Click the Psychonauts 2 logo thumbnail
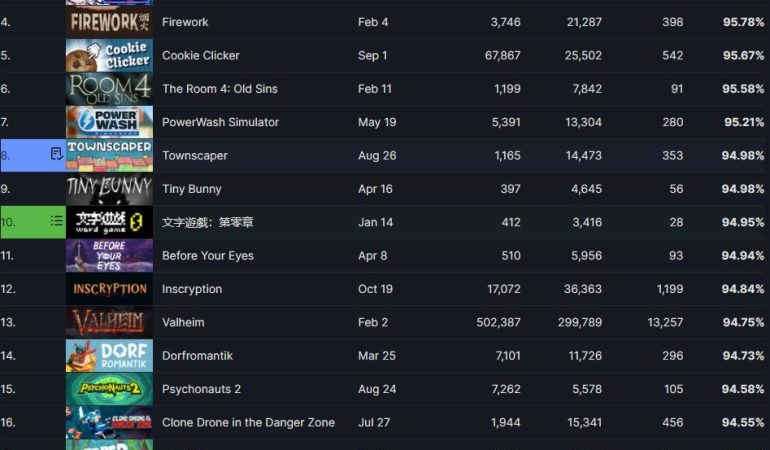 point(110,389)
